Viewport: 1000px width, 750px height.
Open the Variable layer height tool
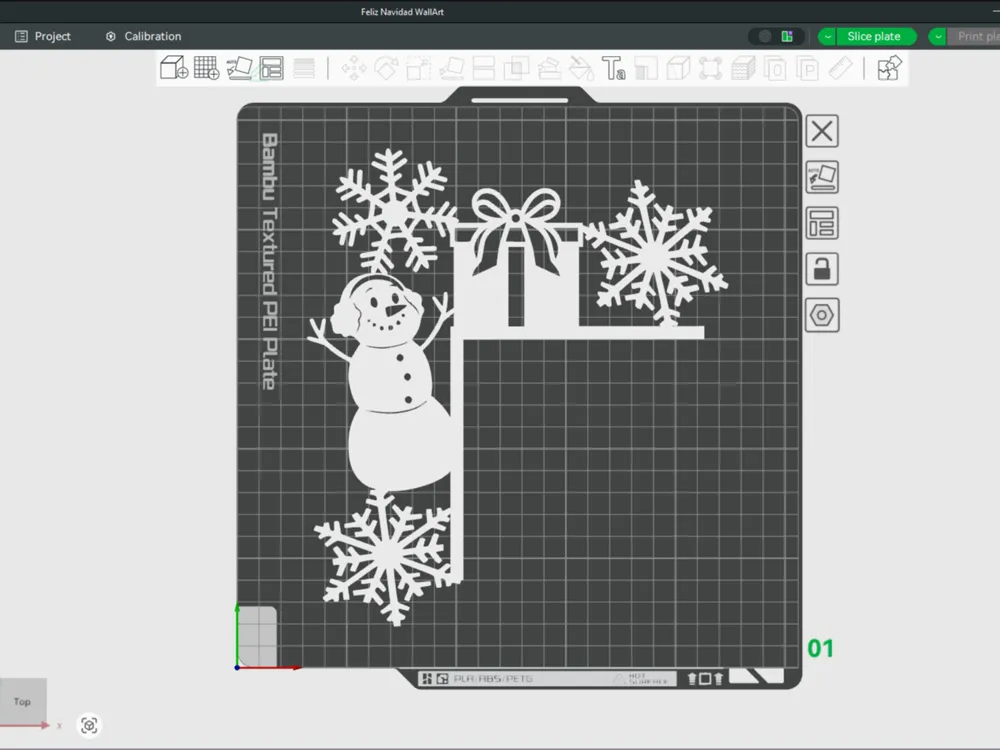tap(304, 68)
